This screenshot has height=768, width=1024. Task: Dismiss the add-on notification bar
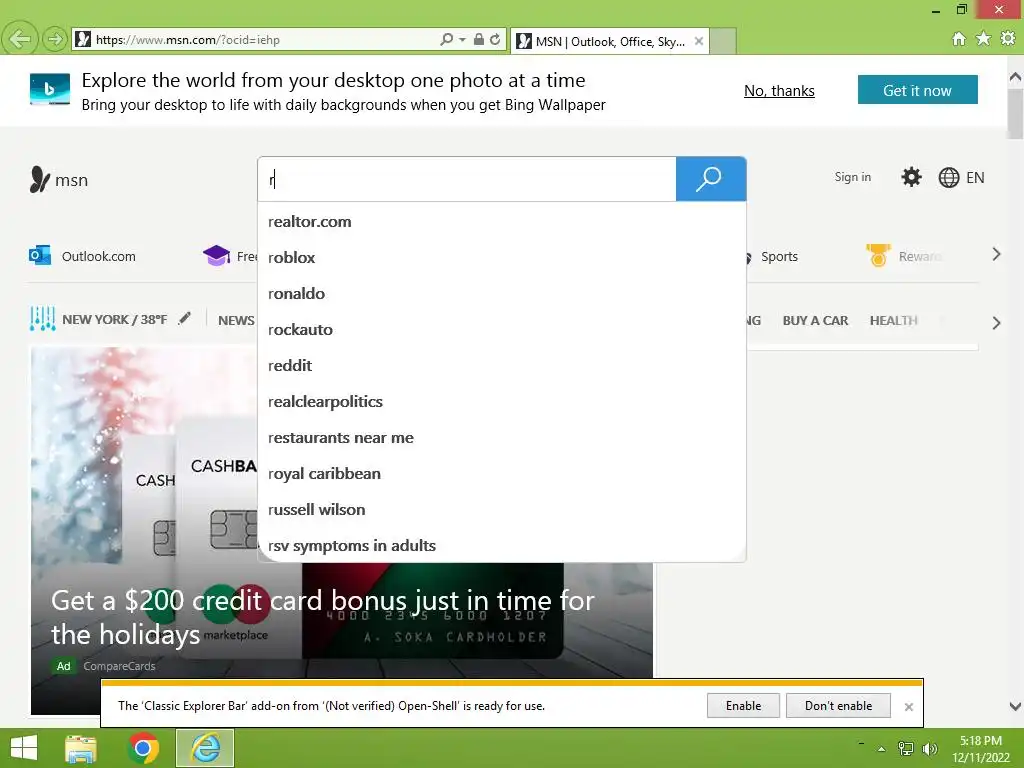908,707
